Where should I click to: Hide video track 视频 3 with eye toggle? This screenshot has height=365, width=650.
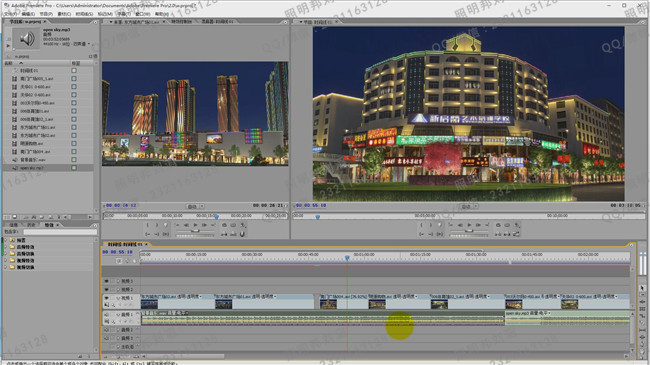[x=107, y=281]
